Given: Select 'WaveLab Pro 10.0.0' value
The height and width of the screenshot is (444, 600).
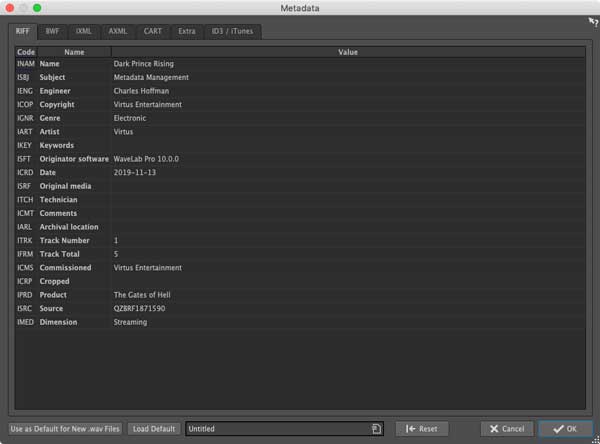Looking at the screenshot, I should point(146,159).
